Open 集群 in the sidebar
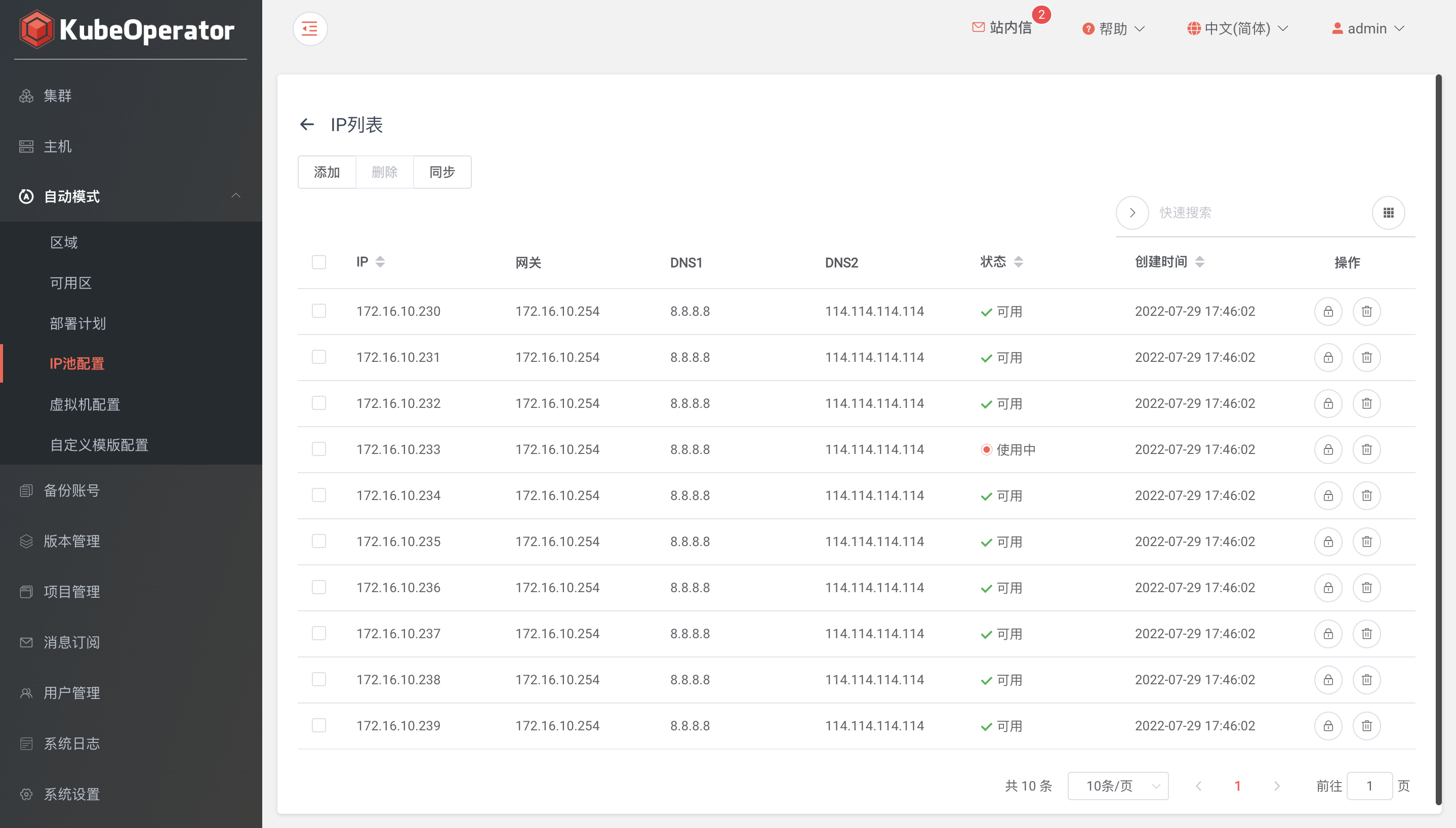 (131, 96)
